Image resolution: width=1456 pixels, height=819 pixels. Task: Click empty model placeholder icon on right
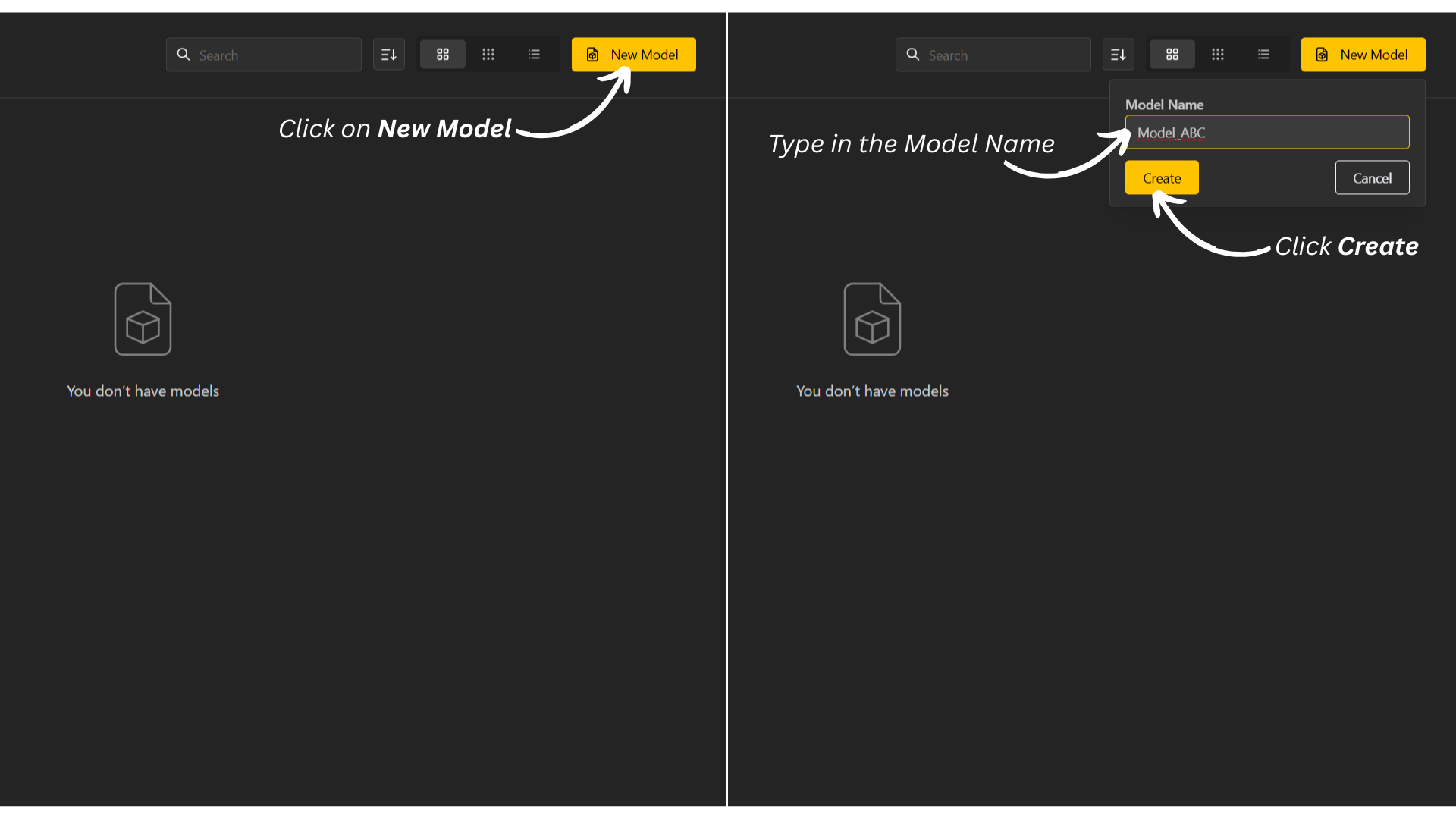[872, 319]
